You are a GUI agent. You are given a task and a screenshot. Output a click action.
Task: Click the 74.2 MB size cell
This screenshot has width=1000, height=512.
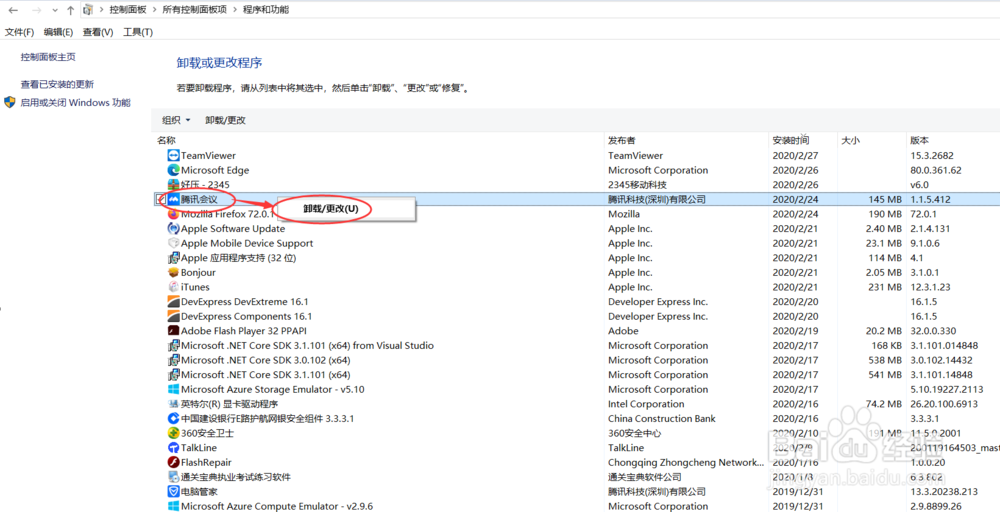[883, 404]
